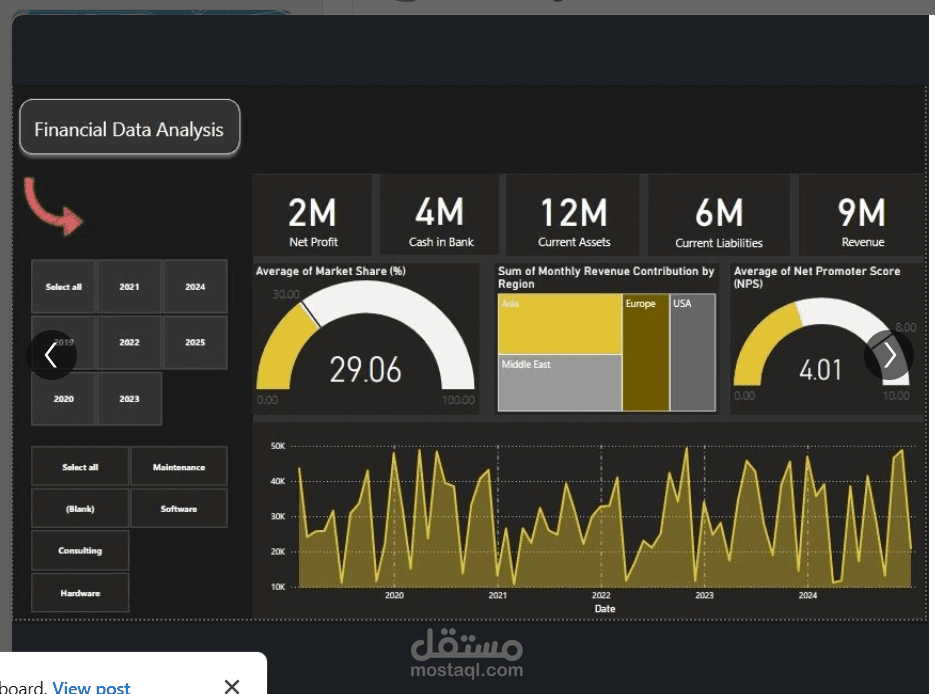Dismiss the notification with X icon
This screenshot has height=694, width=935.
point(232,686)
